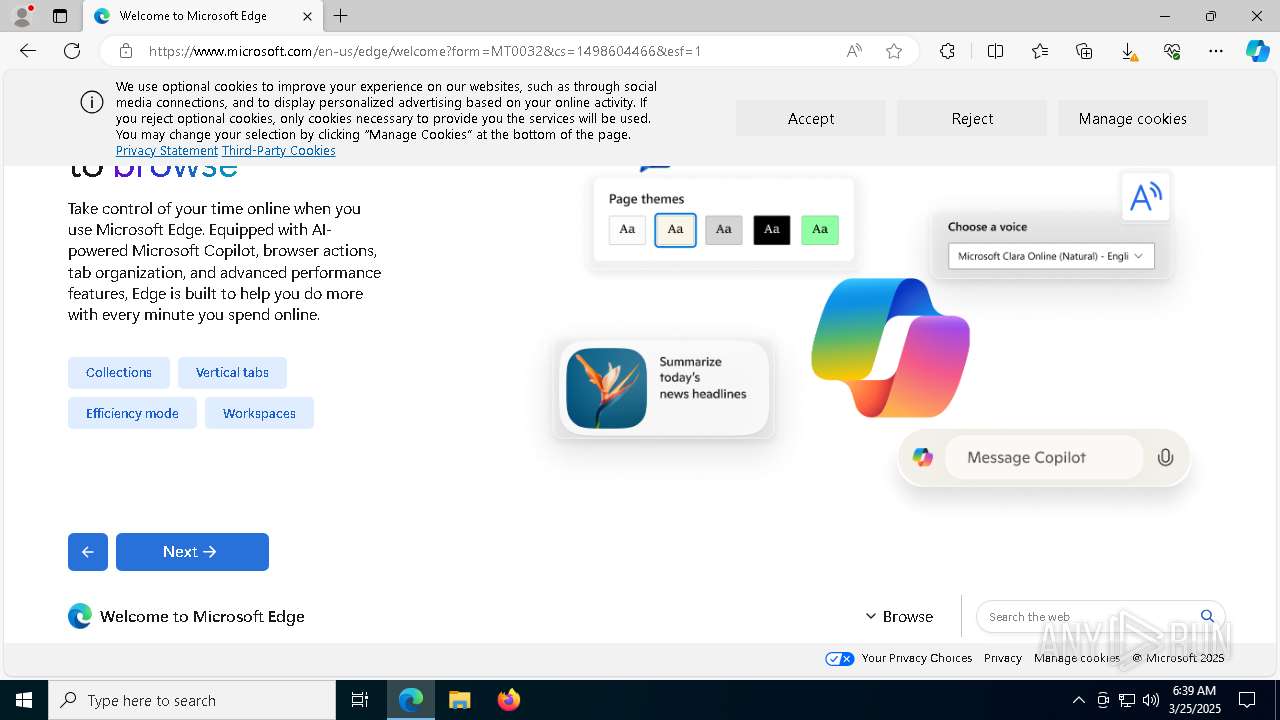The height and width of the screenshot is (720, 1280).
Task: Expand the Browse footer menu
Action: [899, 616]
